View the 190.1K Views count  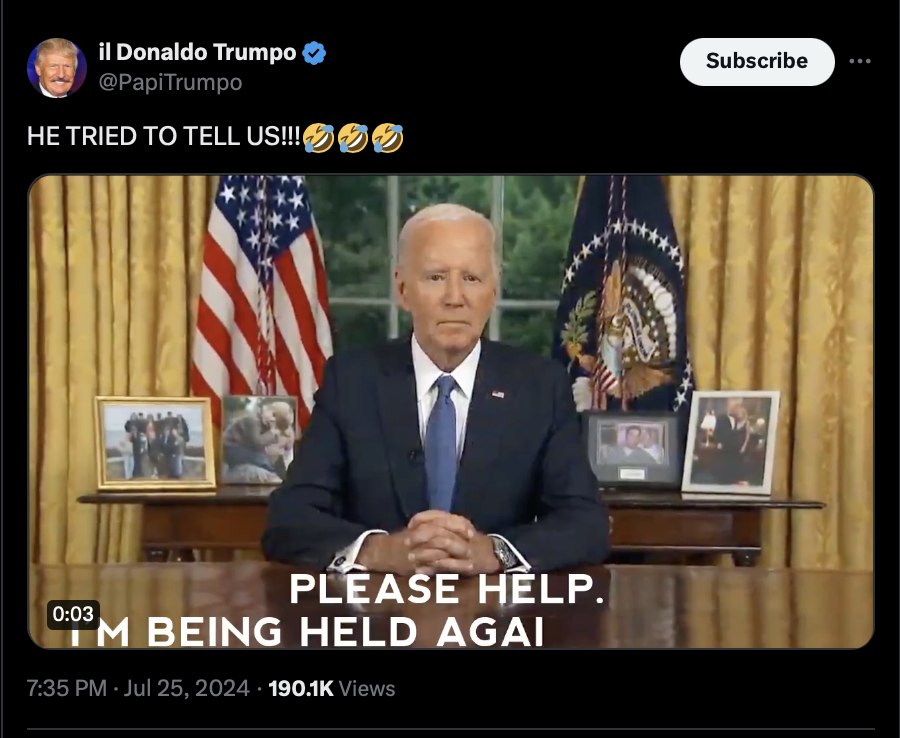332,688
